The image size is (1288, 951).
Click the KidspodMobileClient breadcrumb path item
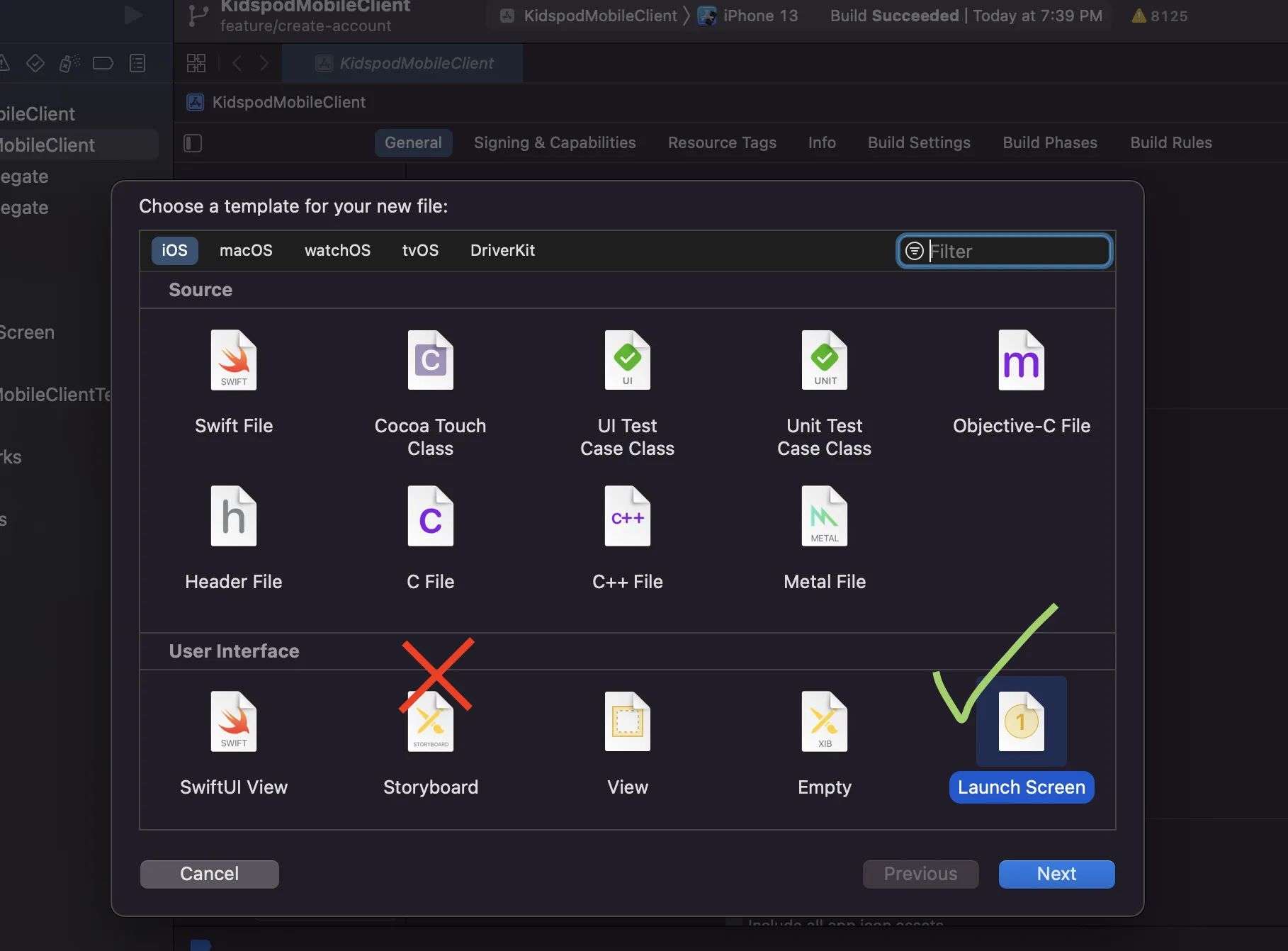pos(276,102)
